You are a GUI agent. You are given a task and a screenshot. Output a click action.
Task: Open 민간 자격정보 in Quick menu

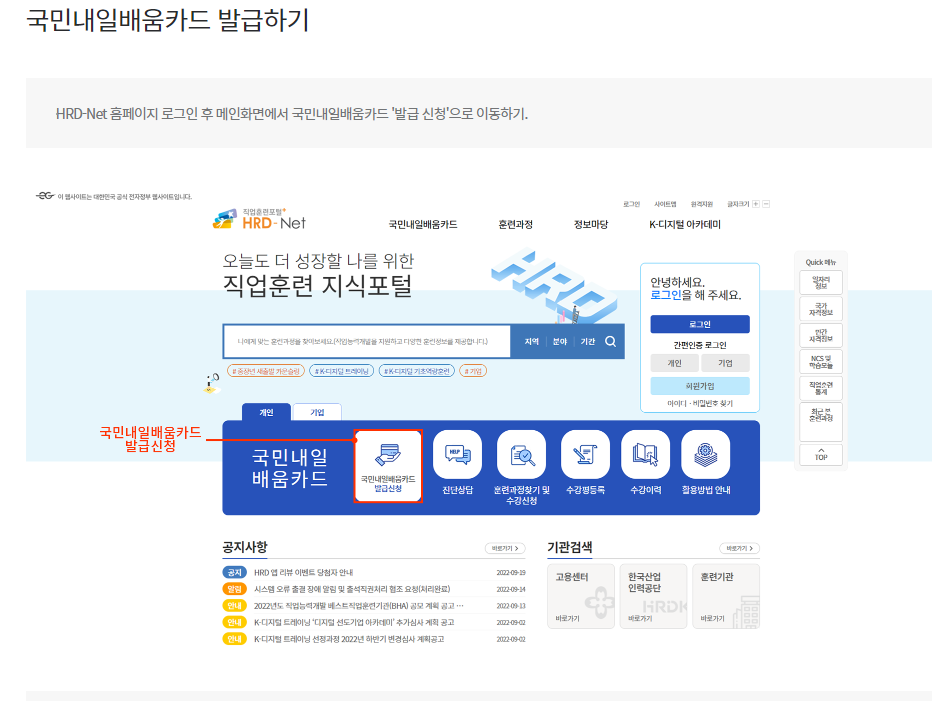tap(821, 335)
